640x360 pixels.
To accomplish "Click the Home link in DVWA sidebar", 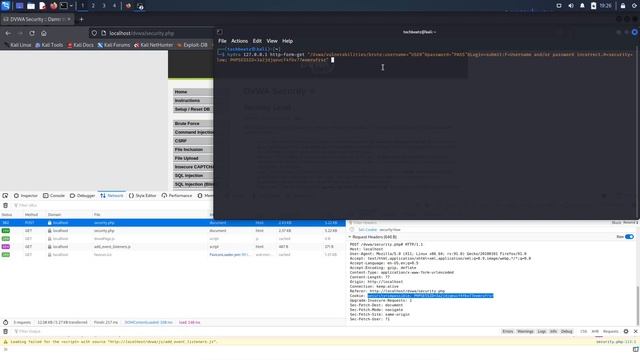I will [193, 92].
